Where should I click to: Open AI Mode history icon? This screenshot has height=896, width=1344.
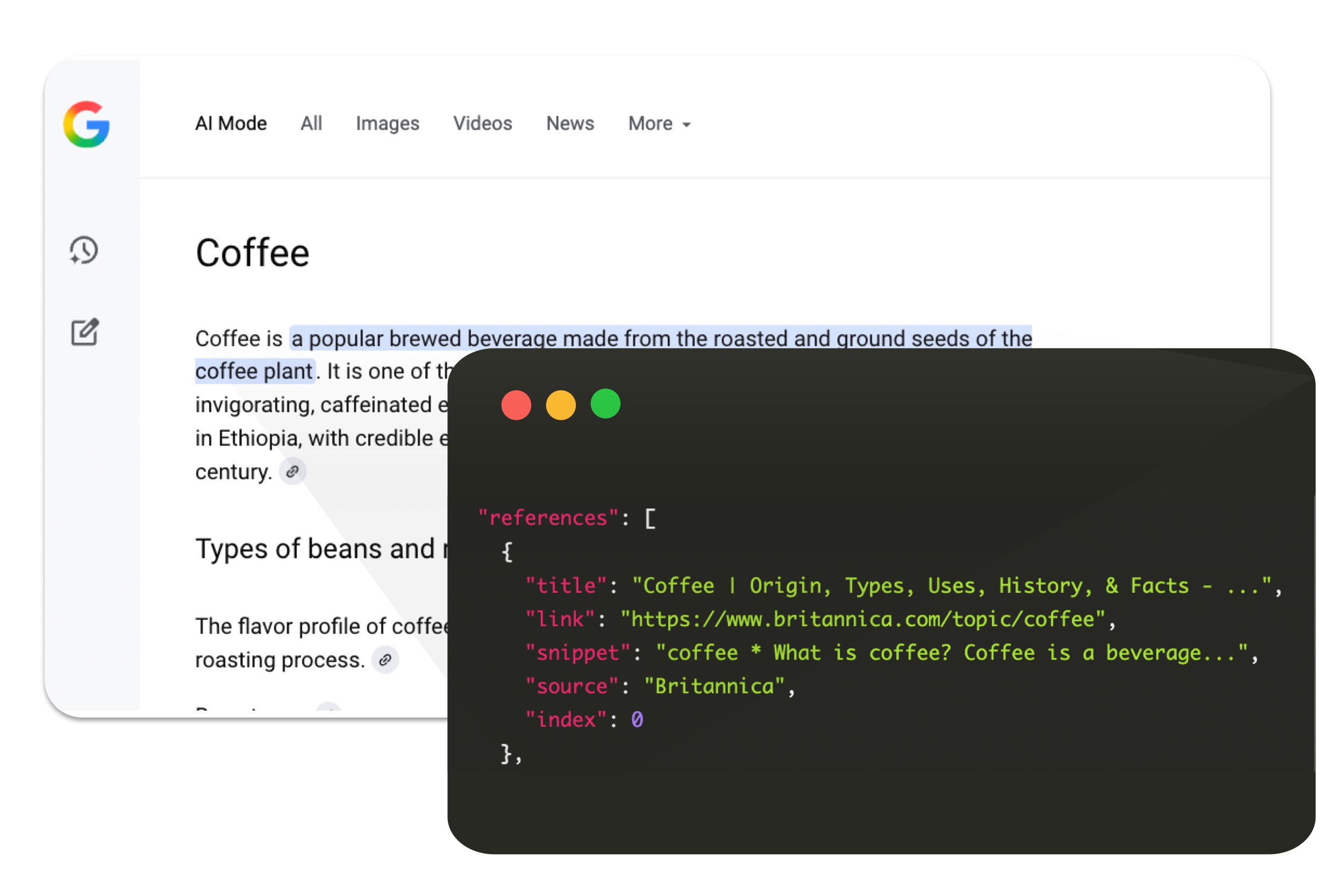pyautogui.click(x=84, y=250)
